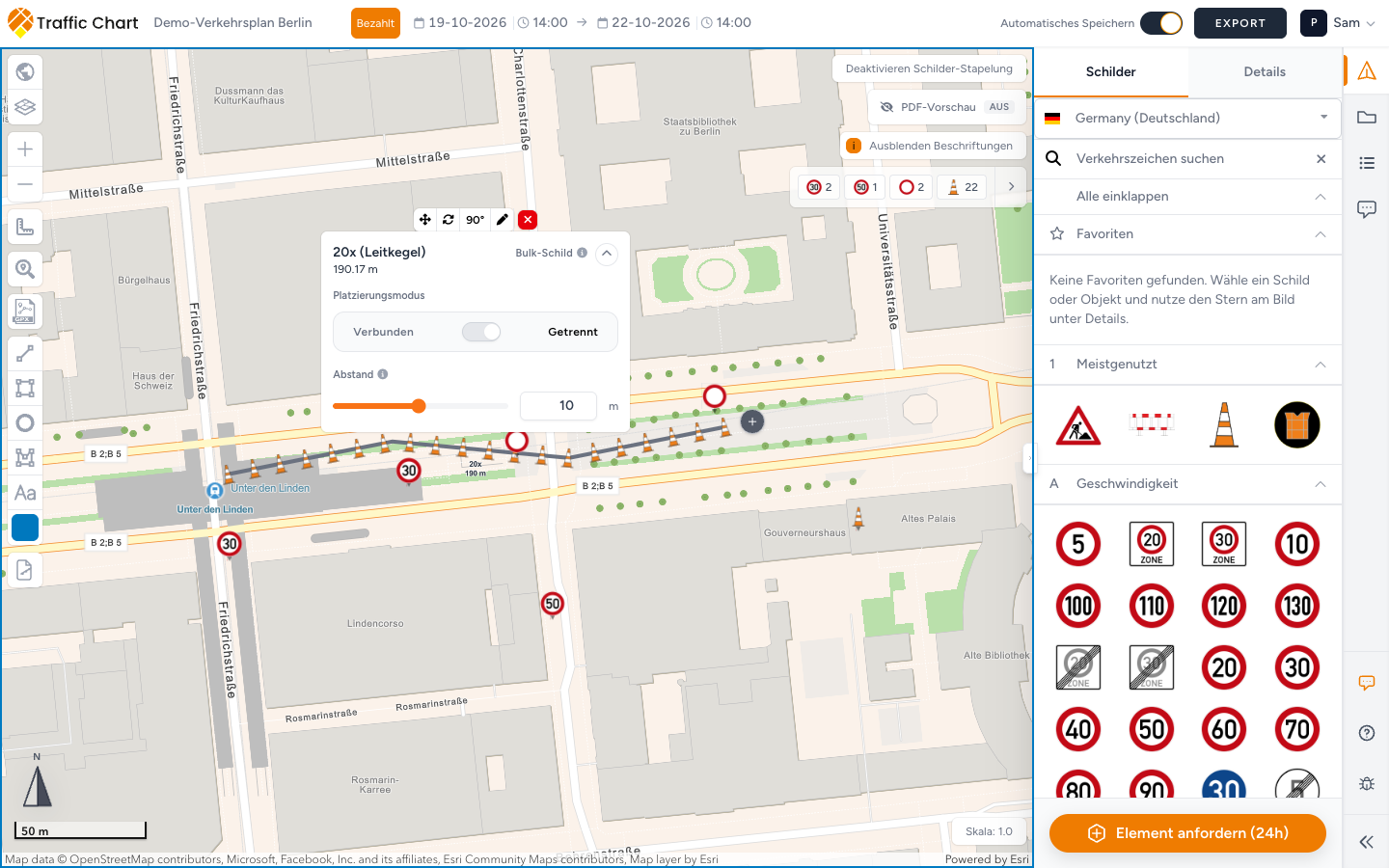Expand the sign count bar arrow
Viewport: 1389px width, 868px height.
(1011, 187)
